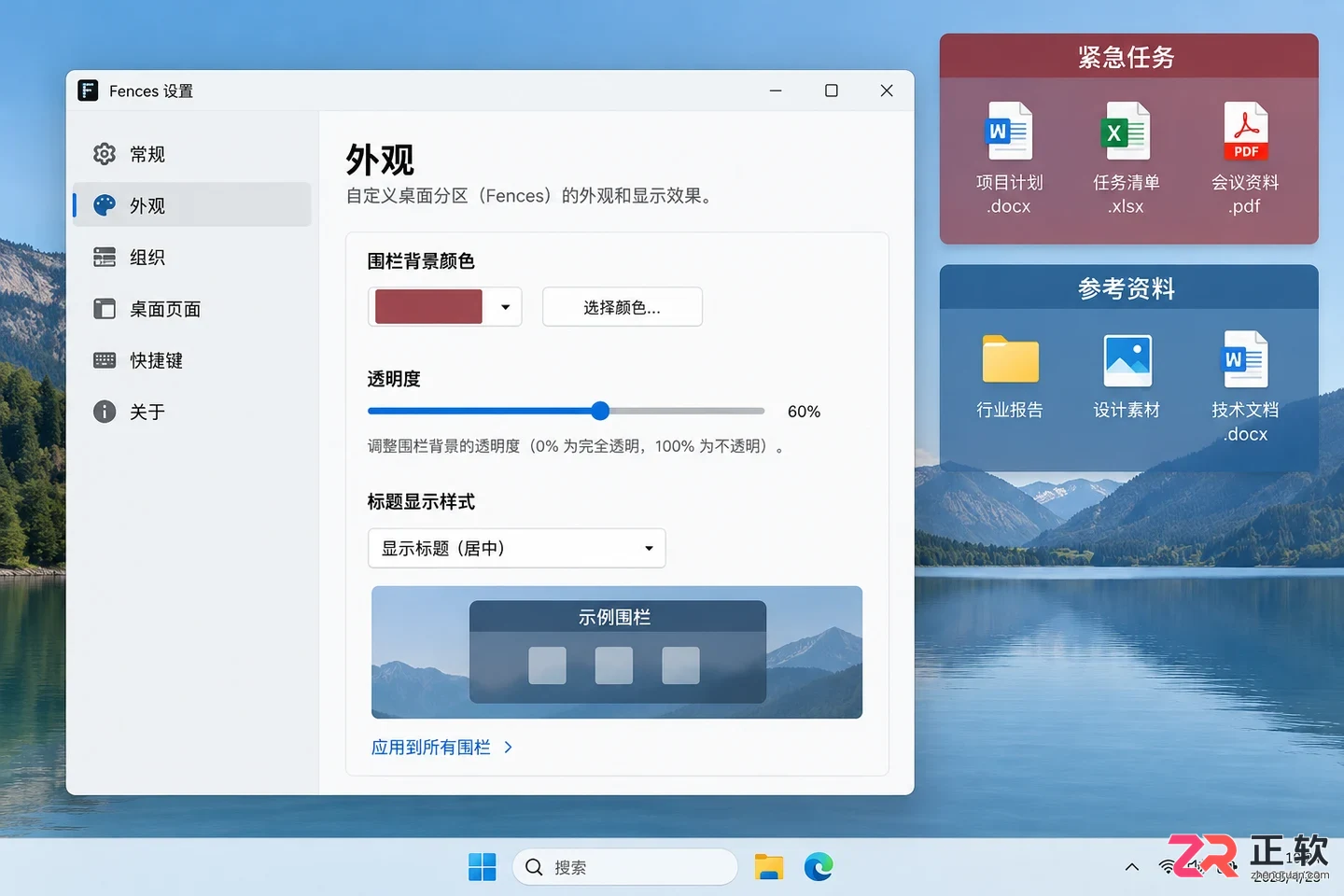Open File Explorer from the taskbar

coord(768,867)
